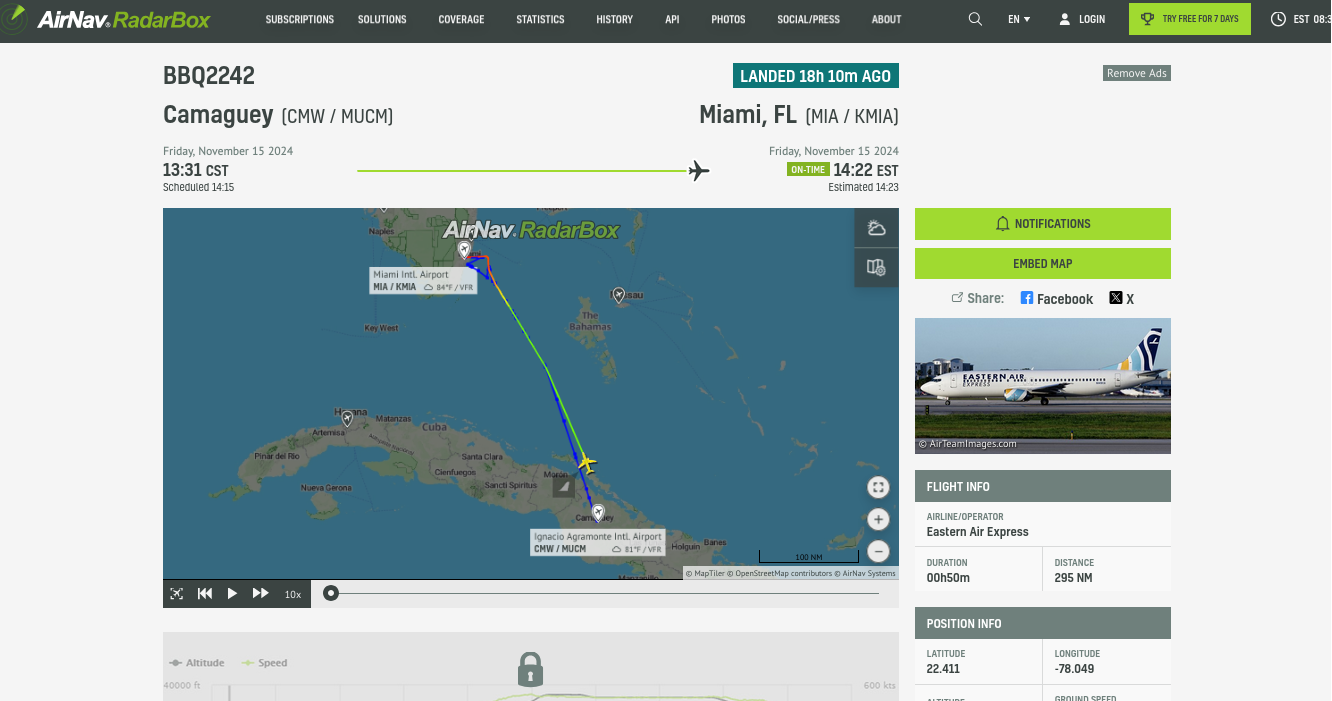Click the expand icon in playback bar
The height and width of the screenshot is (701, 1332).
point(177,594)
